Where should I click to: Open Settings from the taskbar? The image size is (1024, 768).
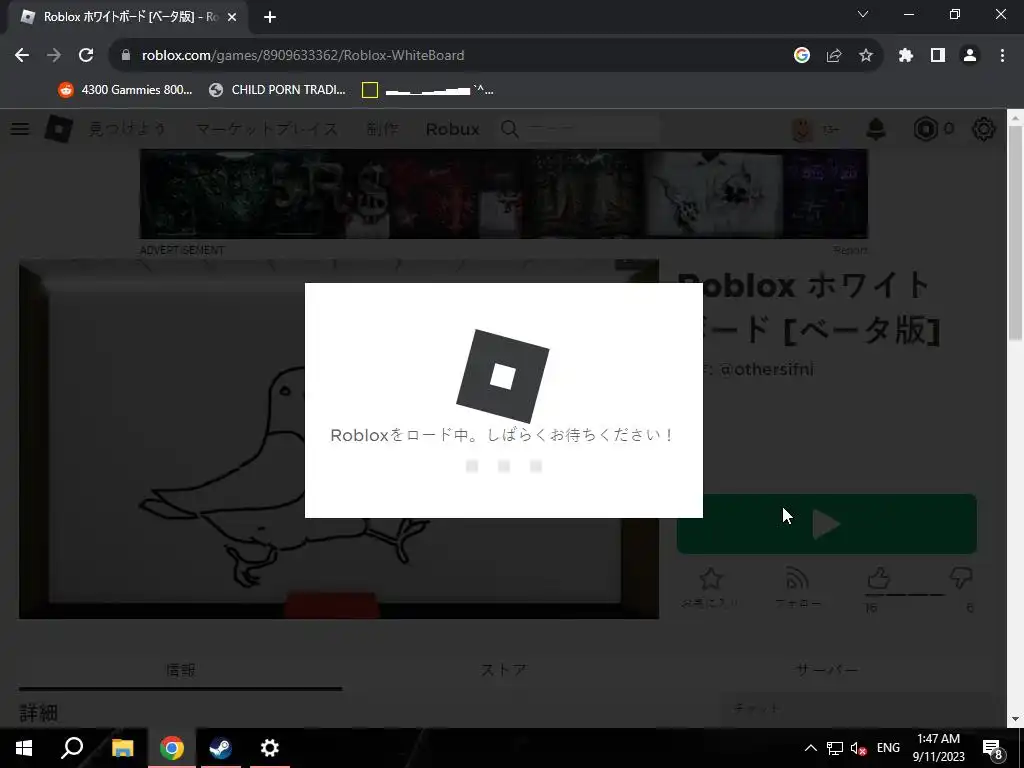pos(270,748)
